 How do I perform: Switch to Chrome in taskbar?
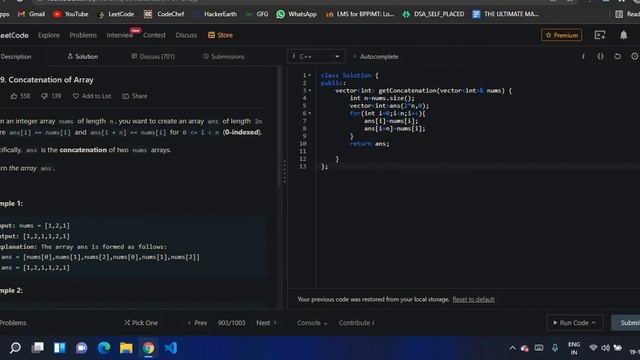(x=149, y=348)
